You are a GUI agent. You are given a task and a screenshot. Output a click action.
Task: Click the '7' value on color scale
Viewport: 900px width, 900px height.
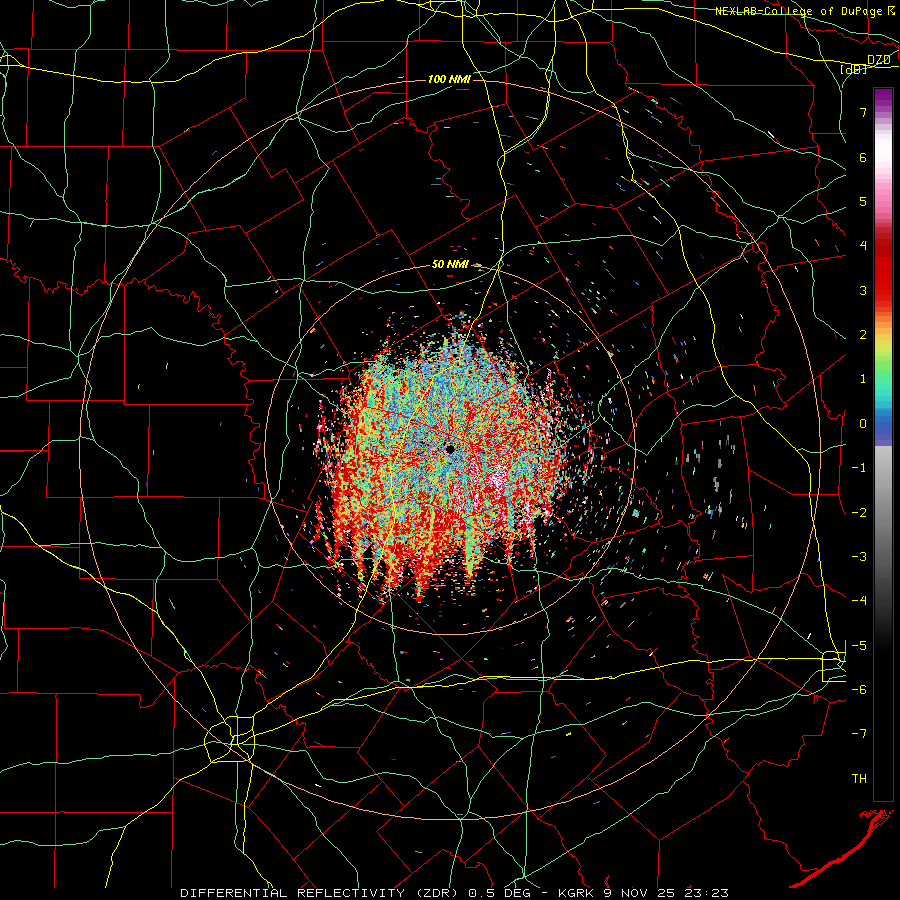pos(863,112)
